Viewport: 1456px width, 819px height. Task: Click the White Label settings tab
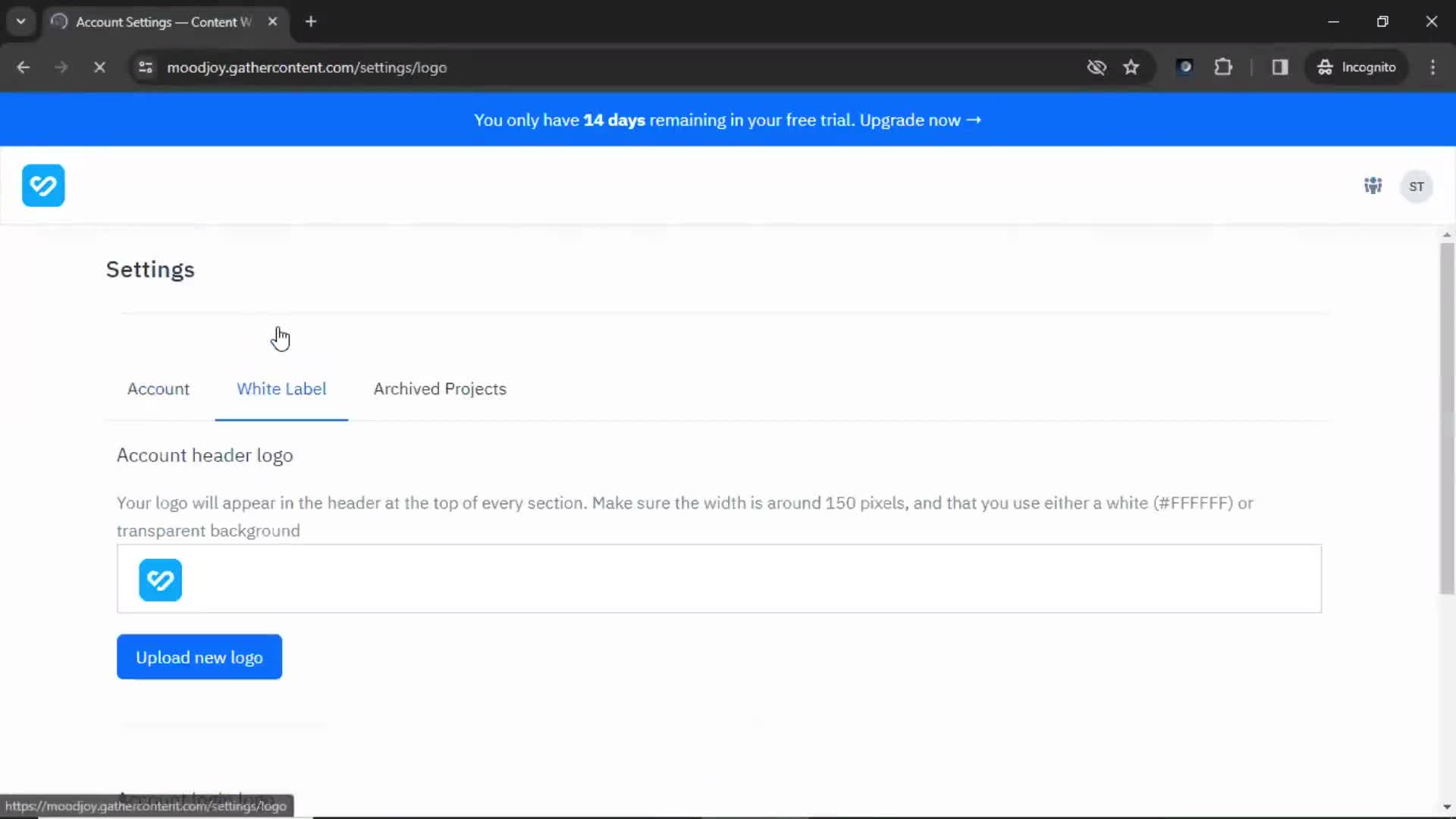pyautogui.click(x=281, y=388)
